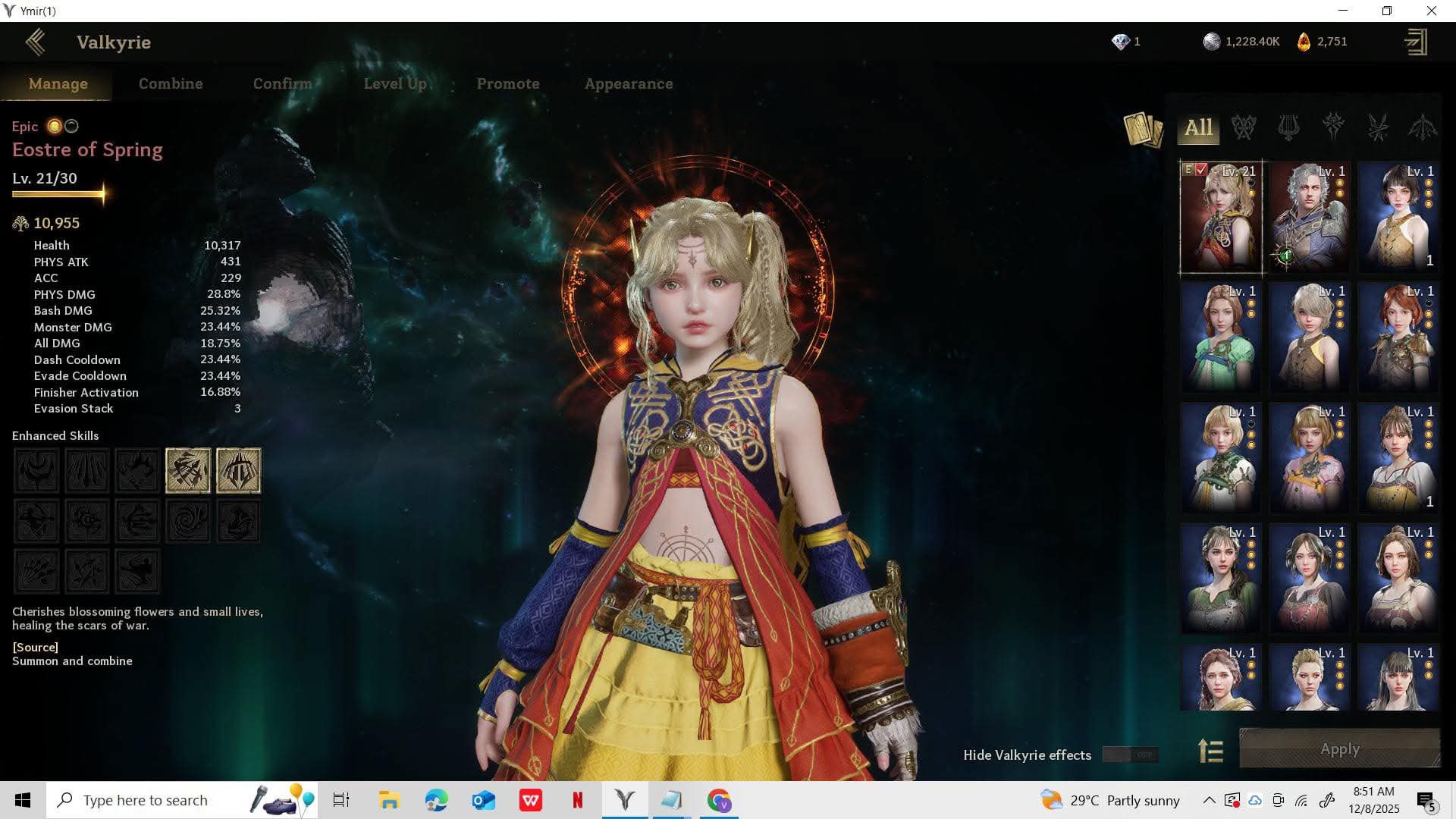1456x819 pixels.
Task: Toggle the equipped checkmark on Lv. 21 Valkyrie
Action: click(x=1201, y=170)
